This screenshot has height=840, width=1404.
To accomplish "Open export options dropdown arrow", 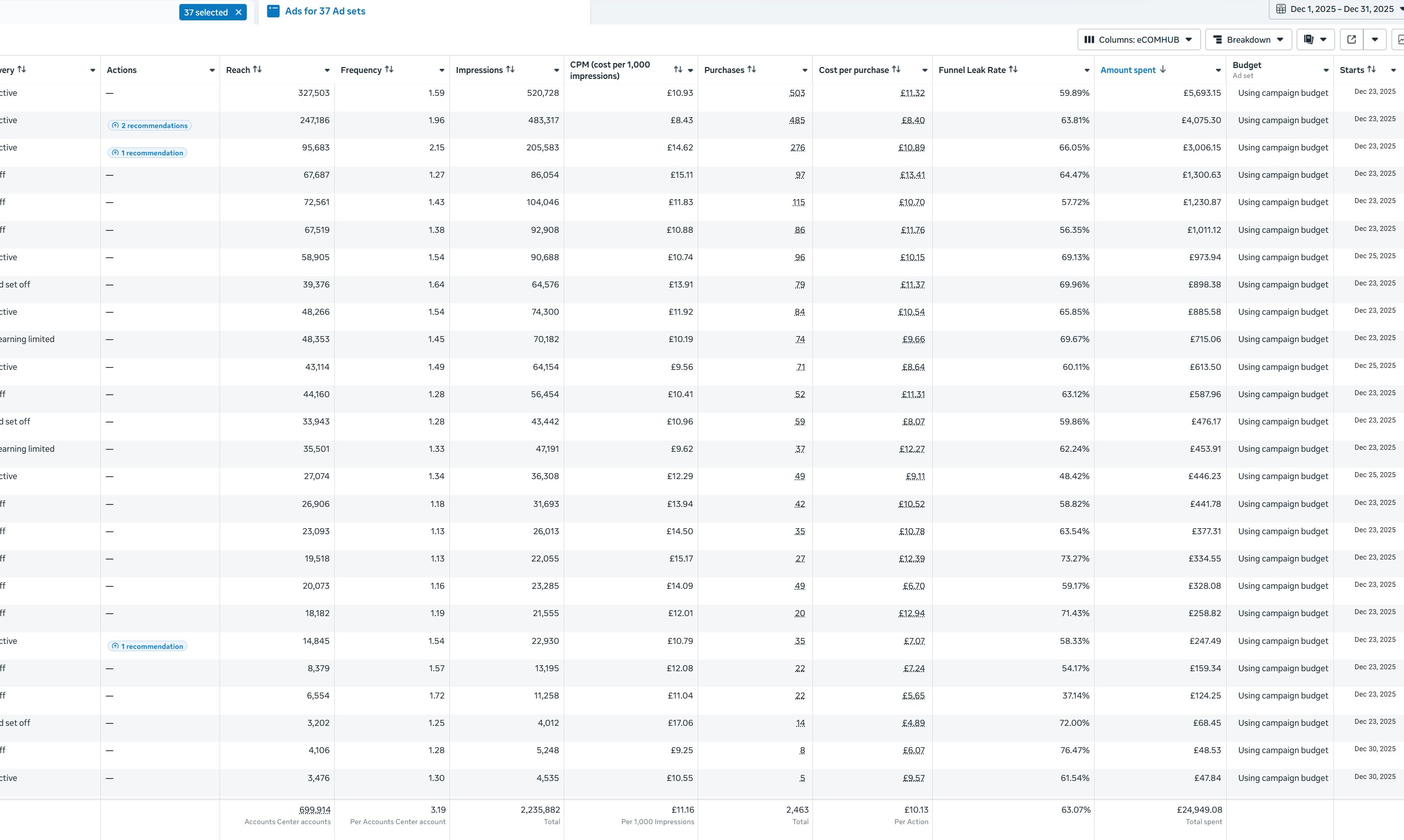I will coord(1375,40).
